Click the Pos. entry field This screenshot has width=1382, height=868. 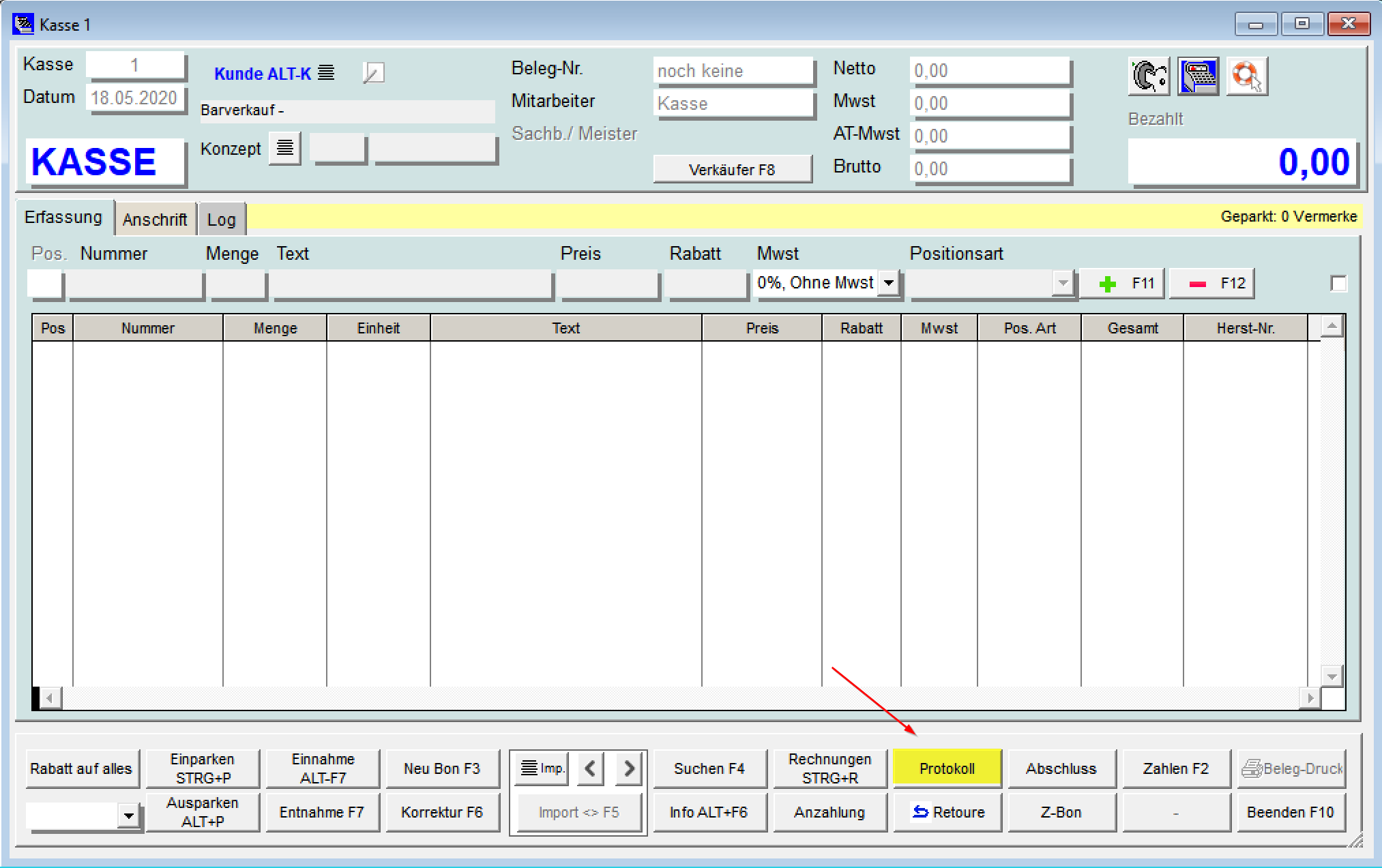[45, 284]
